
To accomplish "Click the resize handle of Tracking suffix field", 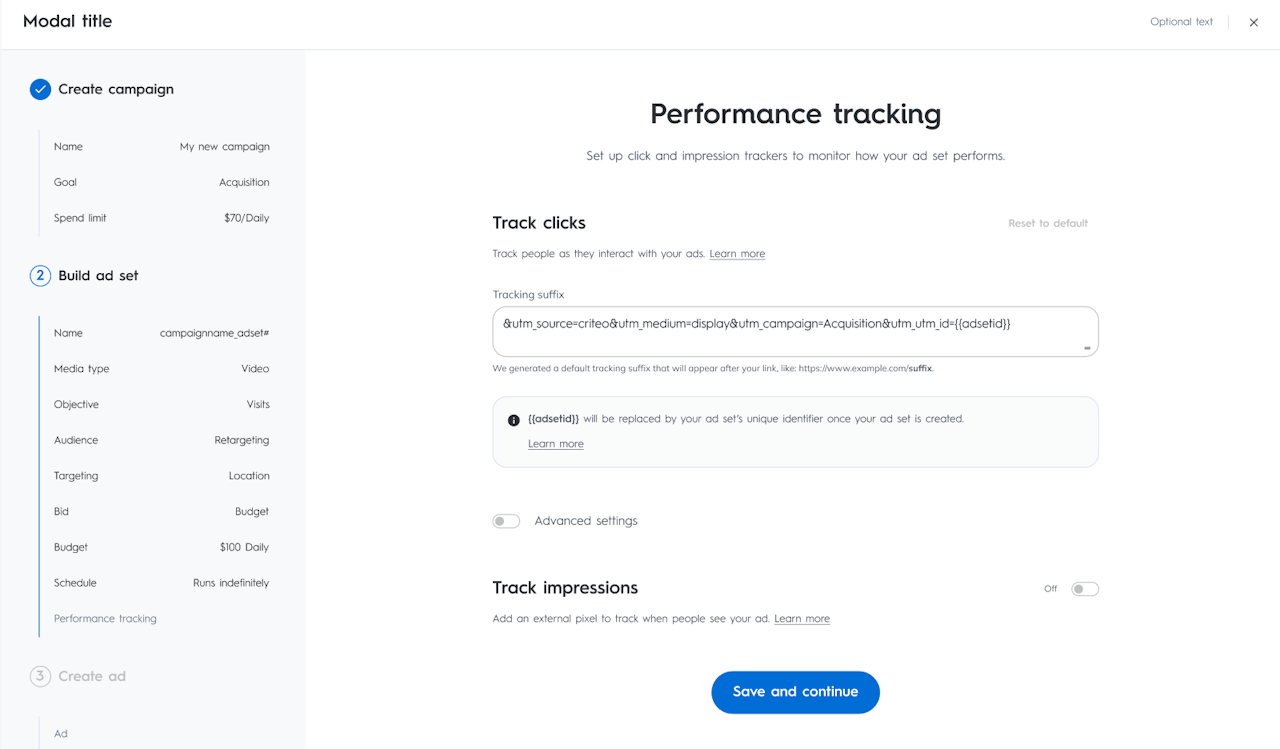I will pyautogui.click(x=1086, y=348).
